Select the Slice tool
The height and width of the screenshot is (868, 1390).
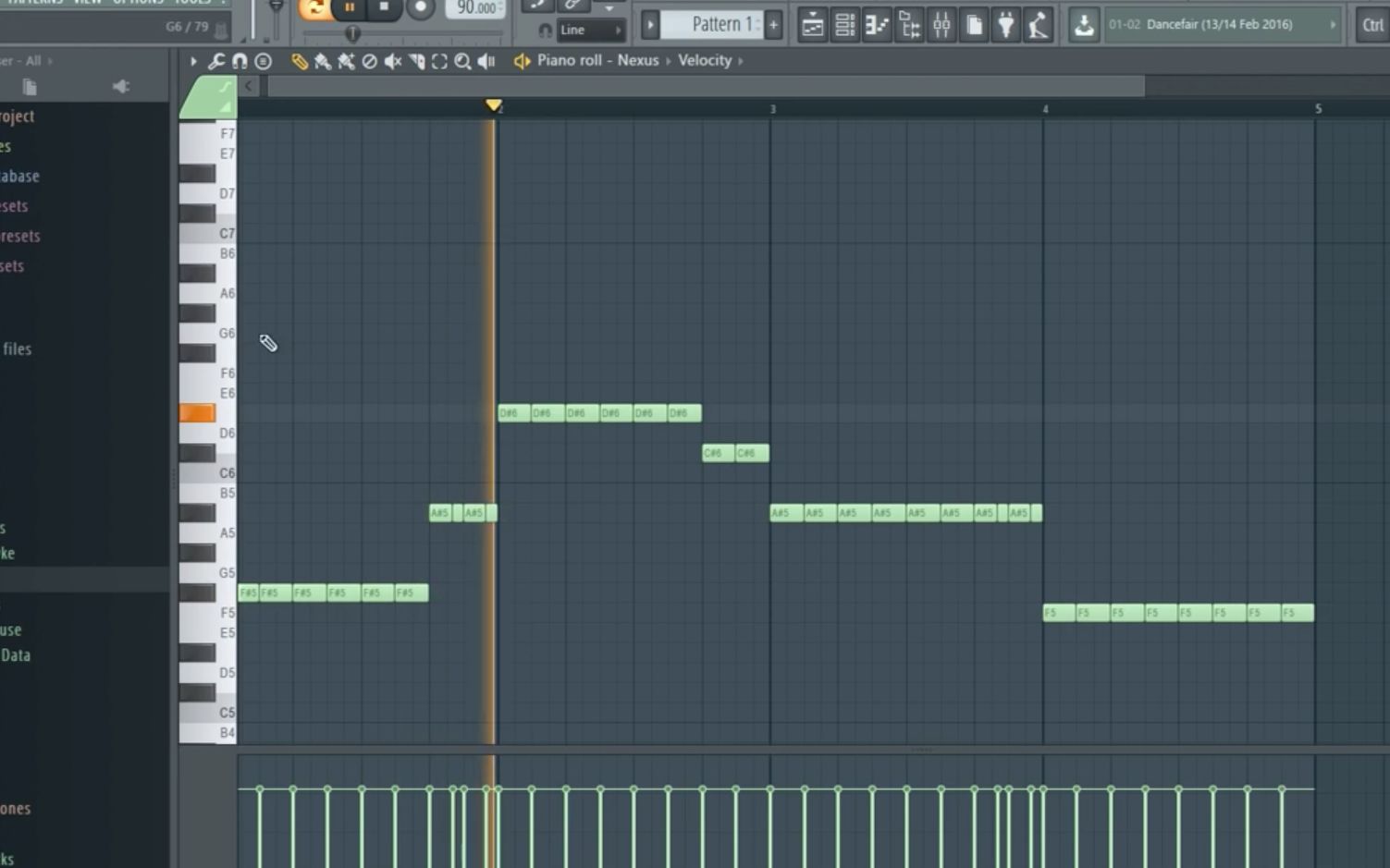coord(416,60)
